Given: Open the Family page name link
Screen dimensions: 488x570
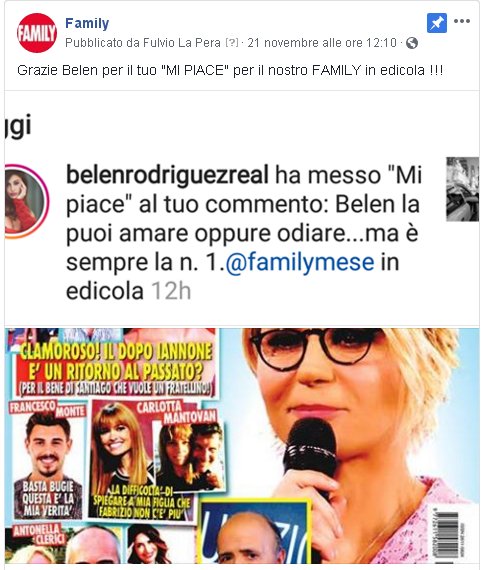Looking at the screenshot, I should (x=87, y=23).
